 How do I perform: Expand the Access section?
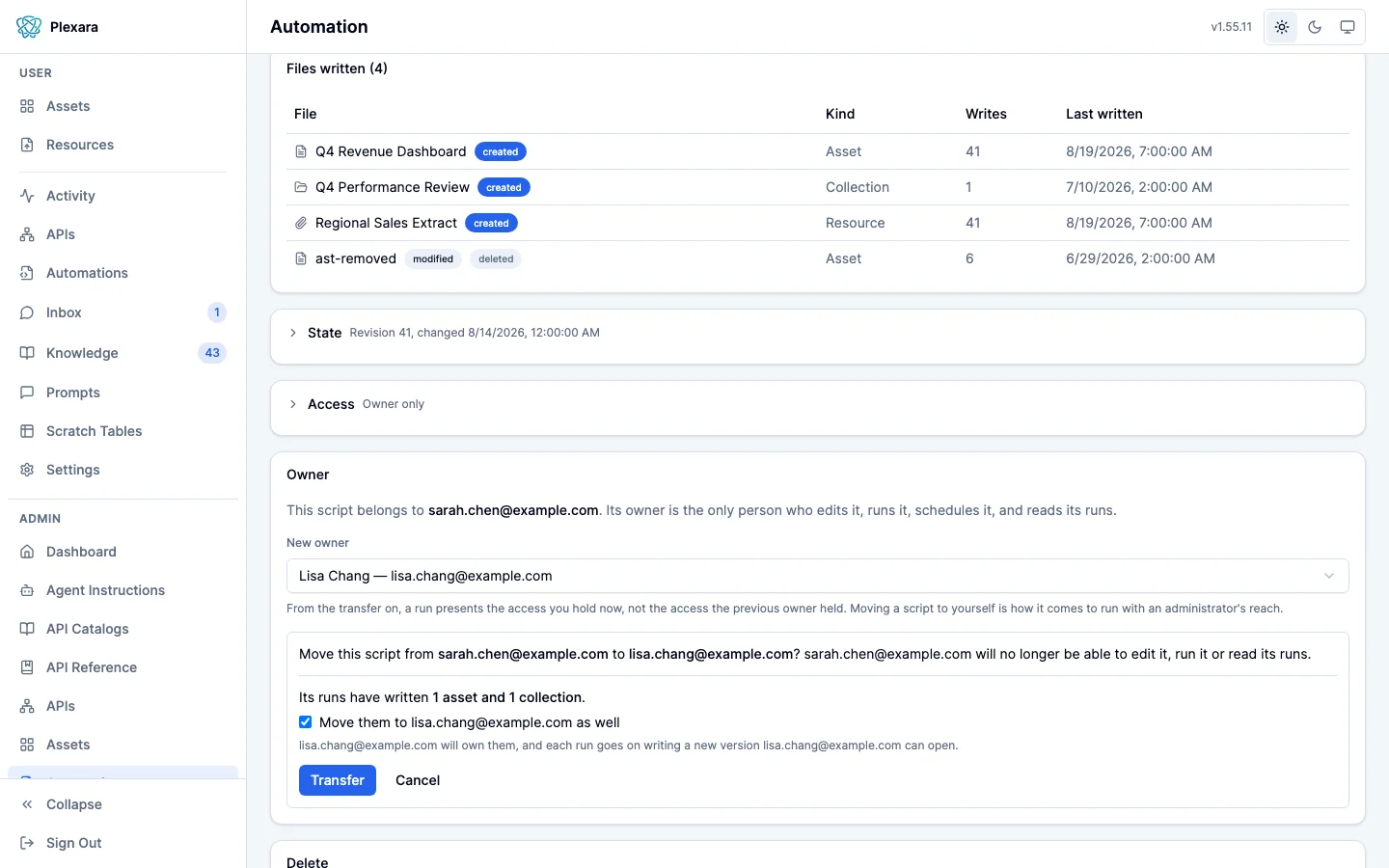(293, 404)
